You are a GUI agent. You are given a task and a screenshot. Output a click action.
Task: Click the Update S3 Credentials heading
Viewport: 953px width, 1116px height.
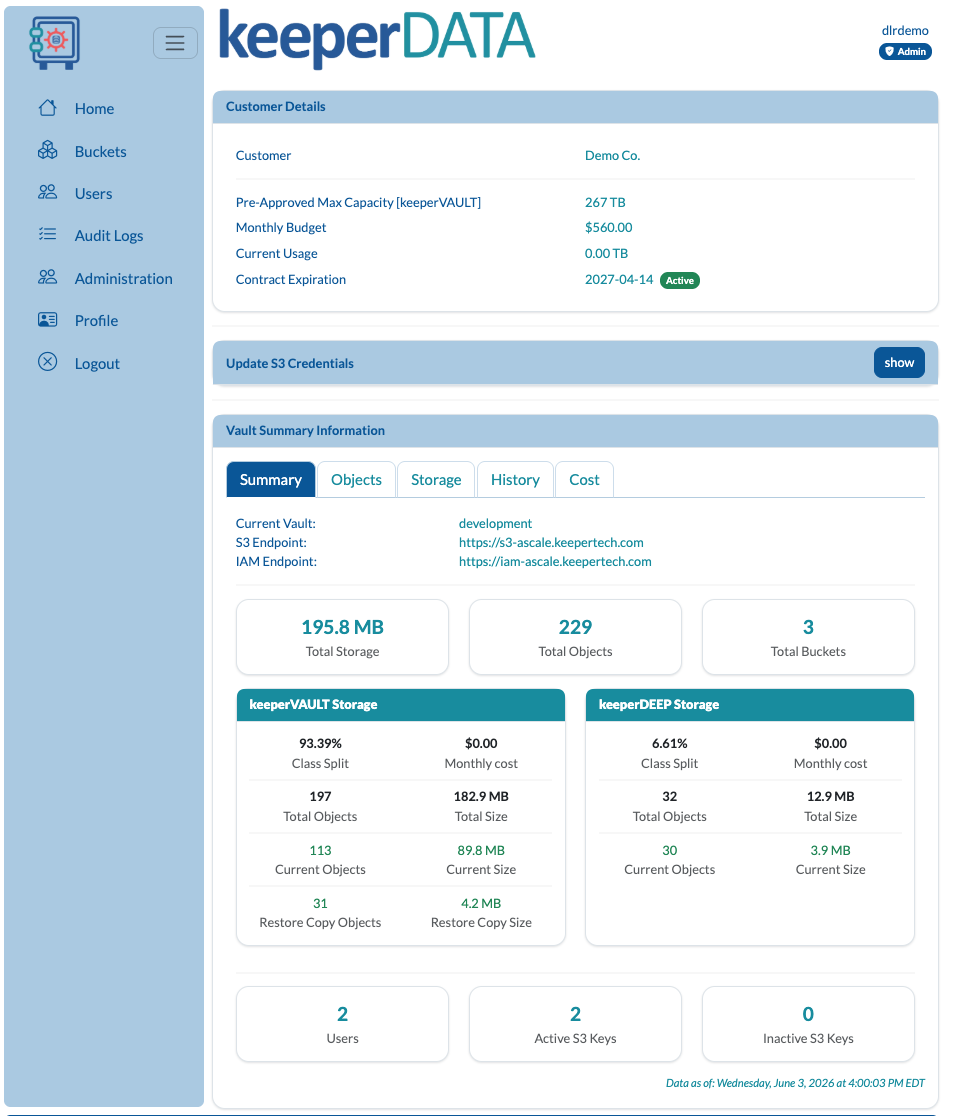(290, 363)
